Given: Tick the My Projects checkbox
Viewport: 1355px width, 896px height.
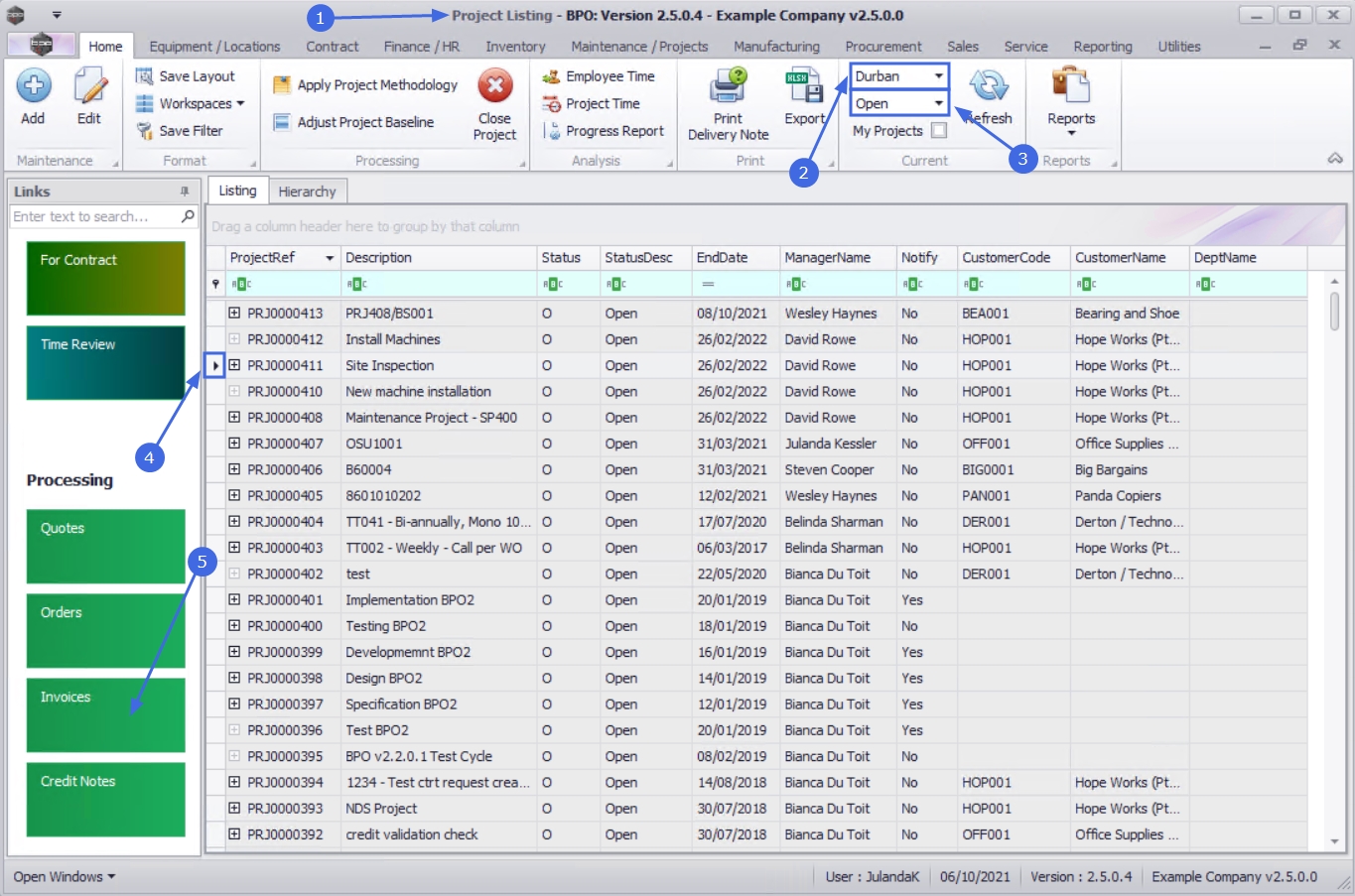Looking at the screenshot, I should 939,131.
